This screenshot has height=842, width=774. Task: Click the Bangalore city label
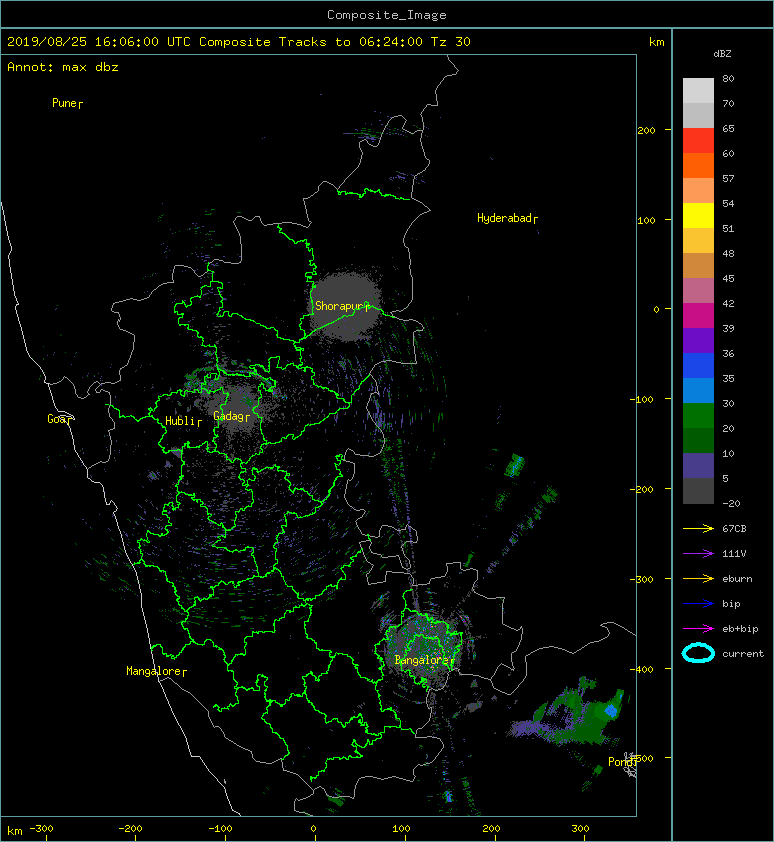tap(424, 660)
